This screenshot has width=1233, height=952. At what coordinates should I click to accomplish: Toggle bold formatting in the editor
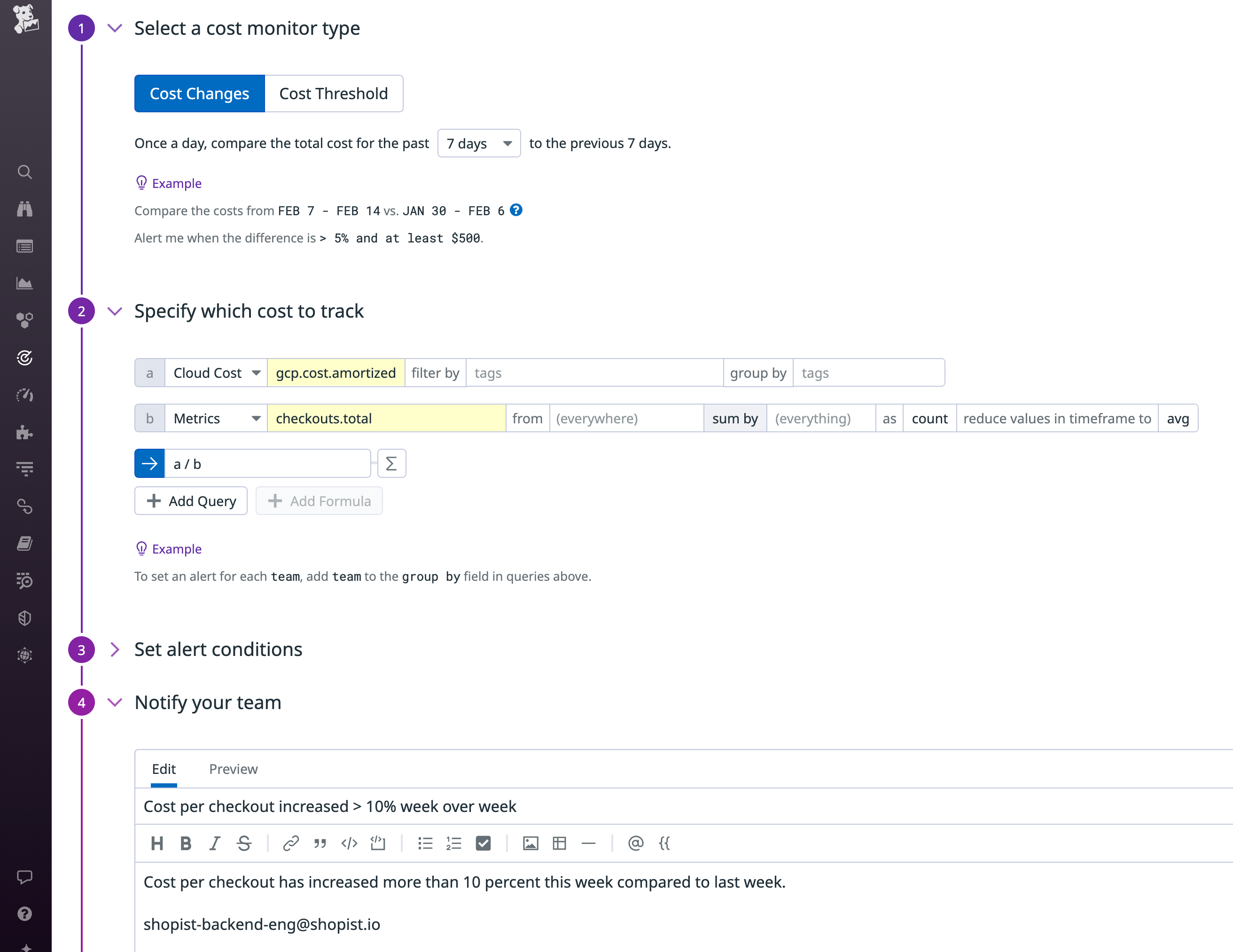pyautogui.click(x=186, y=843)
